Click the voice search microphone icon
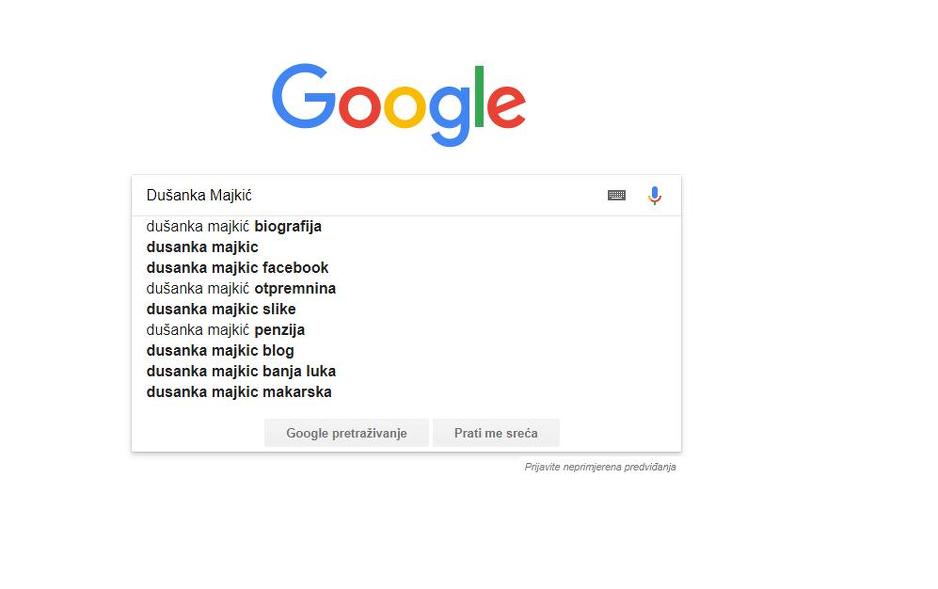The width and height of the screenshot is (938, 589). [x=655, y=195]
